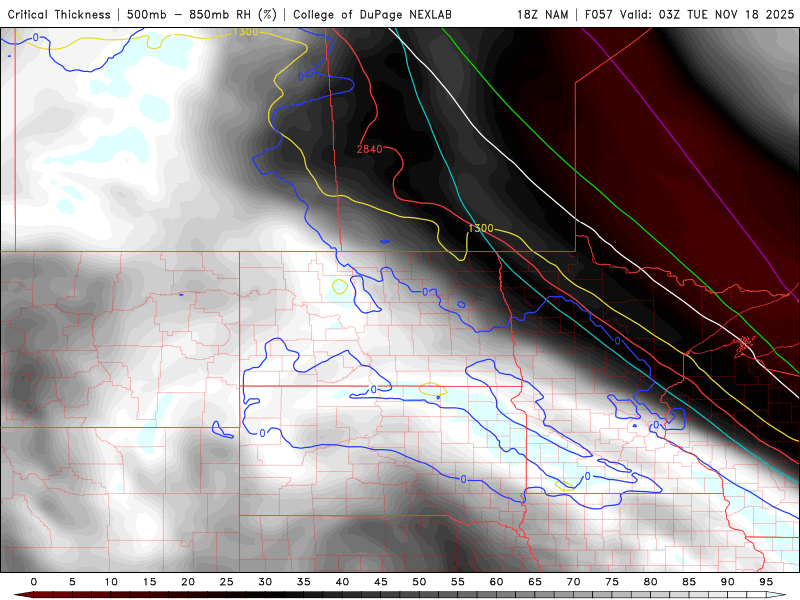
Task: Click the "Critical Thickness" title text
Action: point(59,15)
